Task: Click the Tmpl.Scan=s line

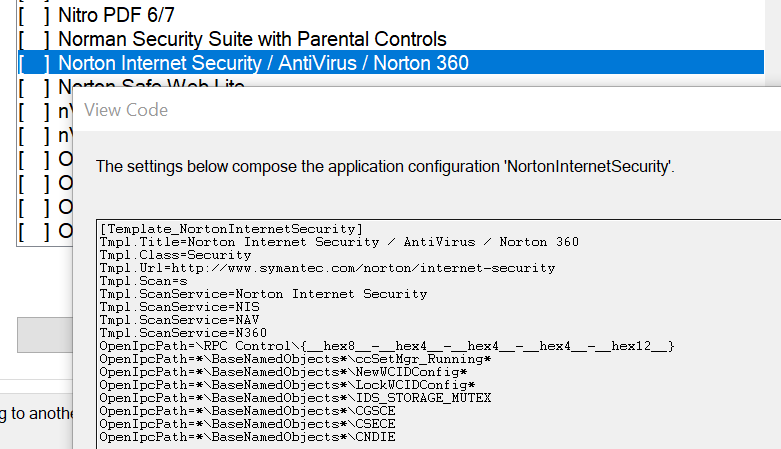Action: click(143, 281)
